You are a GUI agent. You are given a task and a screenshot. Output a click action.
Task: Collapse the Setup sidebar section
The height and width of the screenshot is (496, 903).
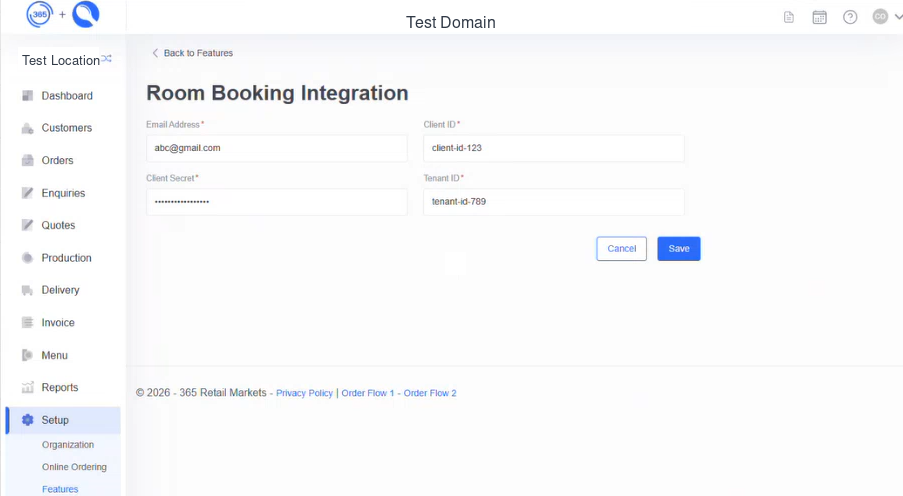63,420
